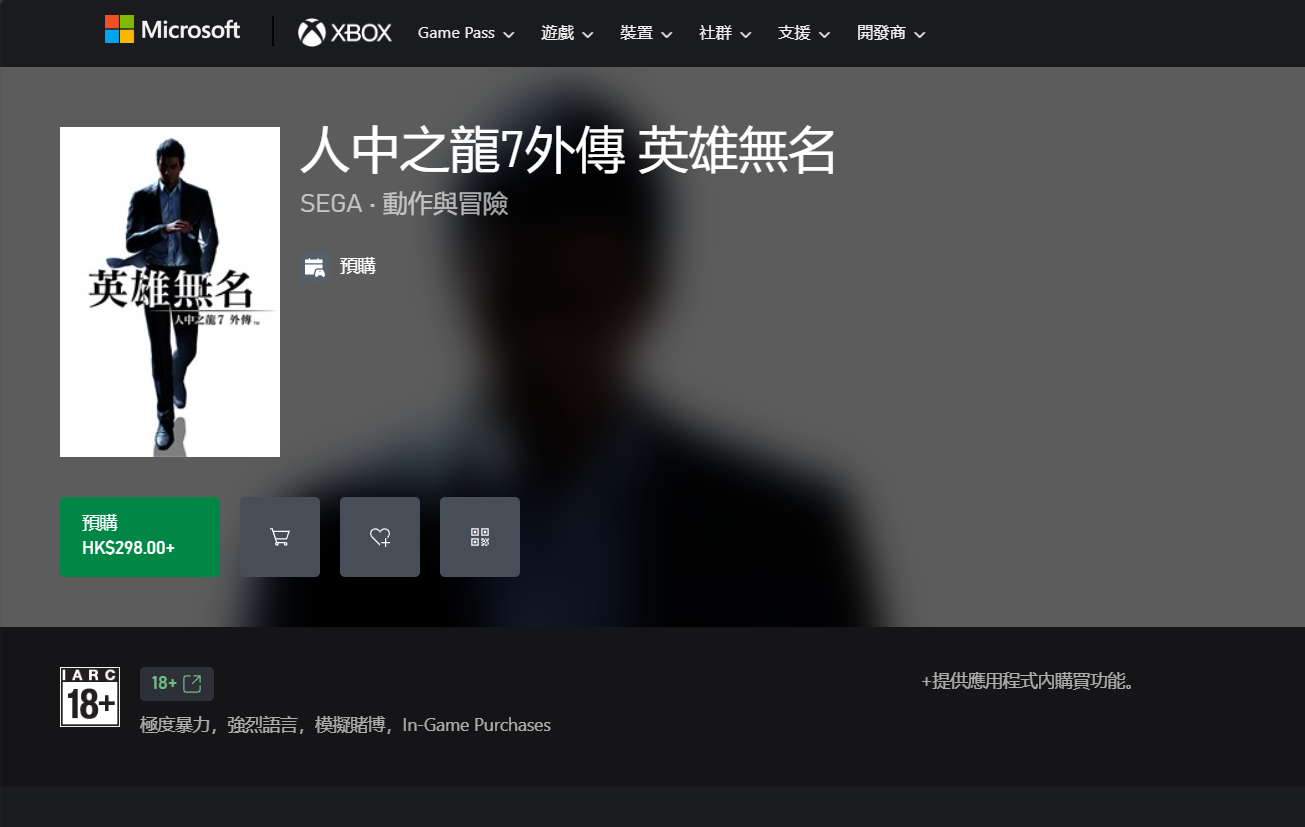Image resolution: width=1305 pixels, height=827 pixels.
Task: Expand the 支援 menu
Action: 804,33
